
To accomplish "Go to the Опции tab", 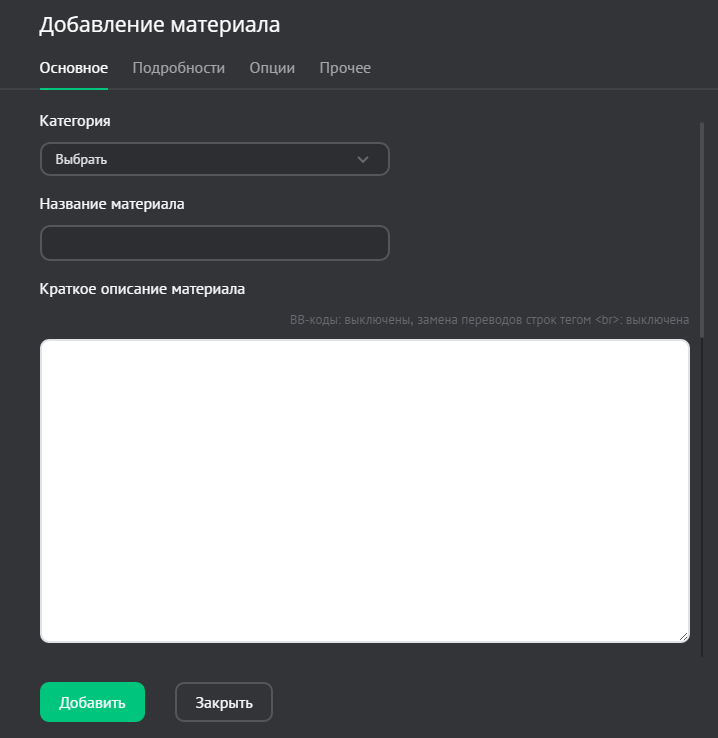I will [272, 68].
